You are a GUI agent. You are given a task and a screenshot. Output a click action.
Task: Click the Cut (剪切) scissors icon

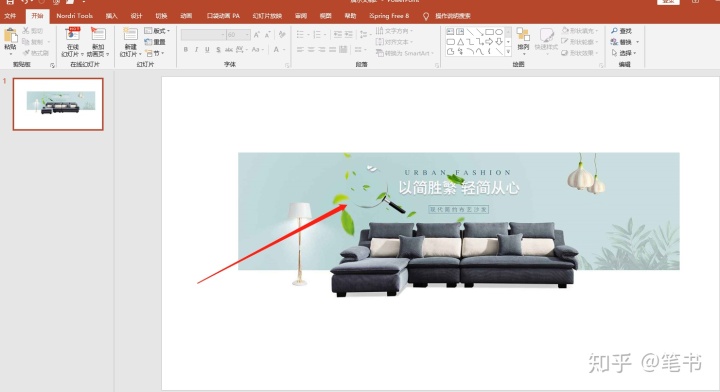point(26,30)
